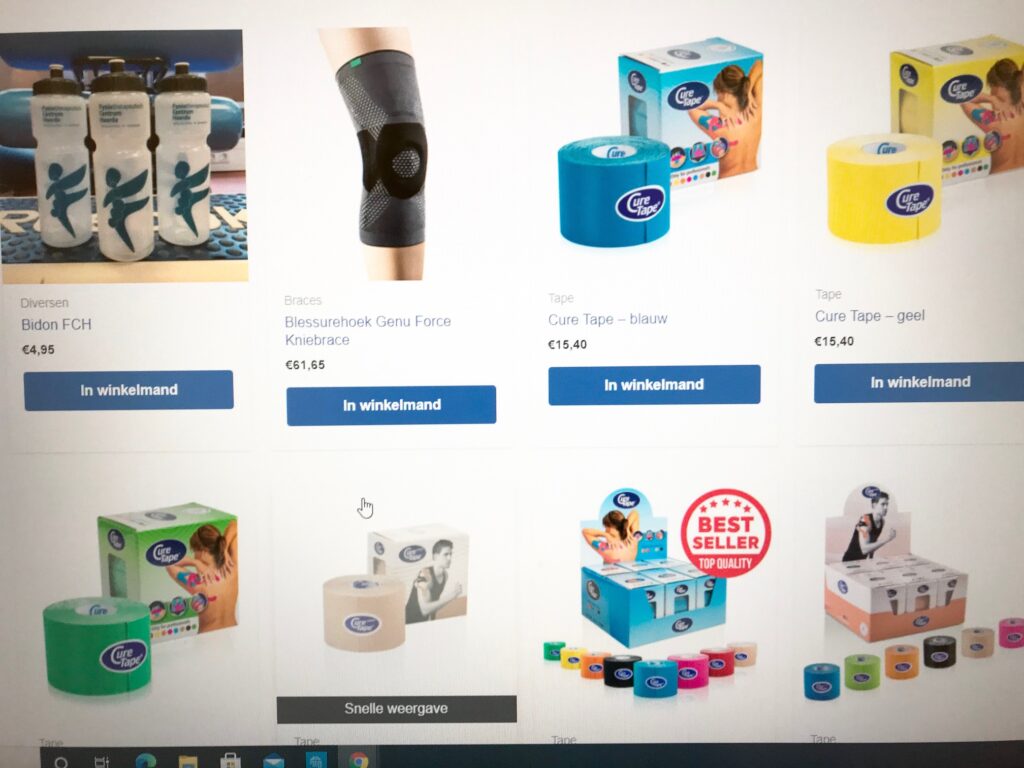Add Cure Tape blauw to winkelmand
1024x768 pixels.
click(654, 385)
